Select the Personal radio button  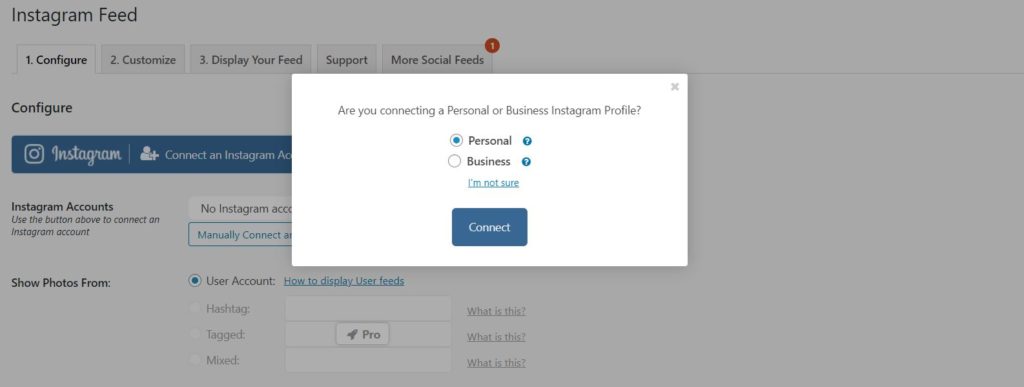(x=456, y=140)
